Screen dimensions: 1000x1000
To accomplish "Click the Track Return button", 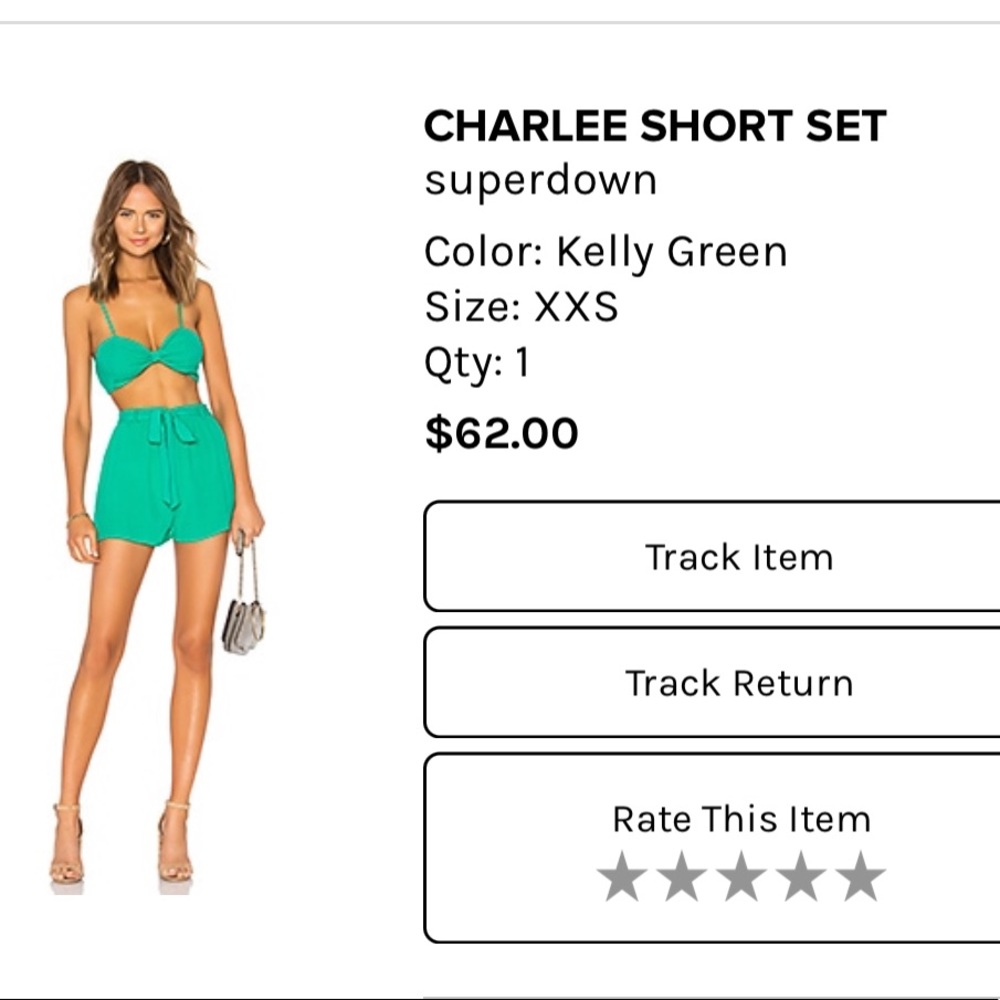I will 741,683.
